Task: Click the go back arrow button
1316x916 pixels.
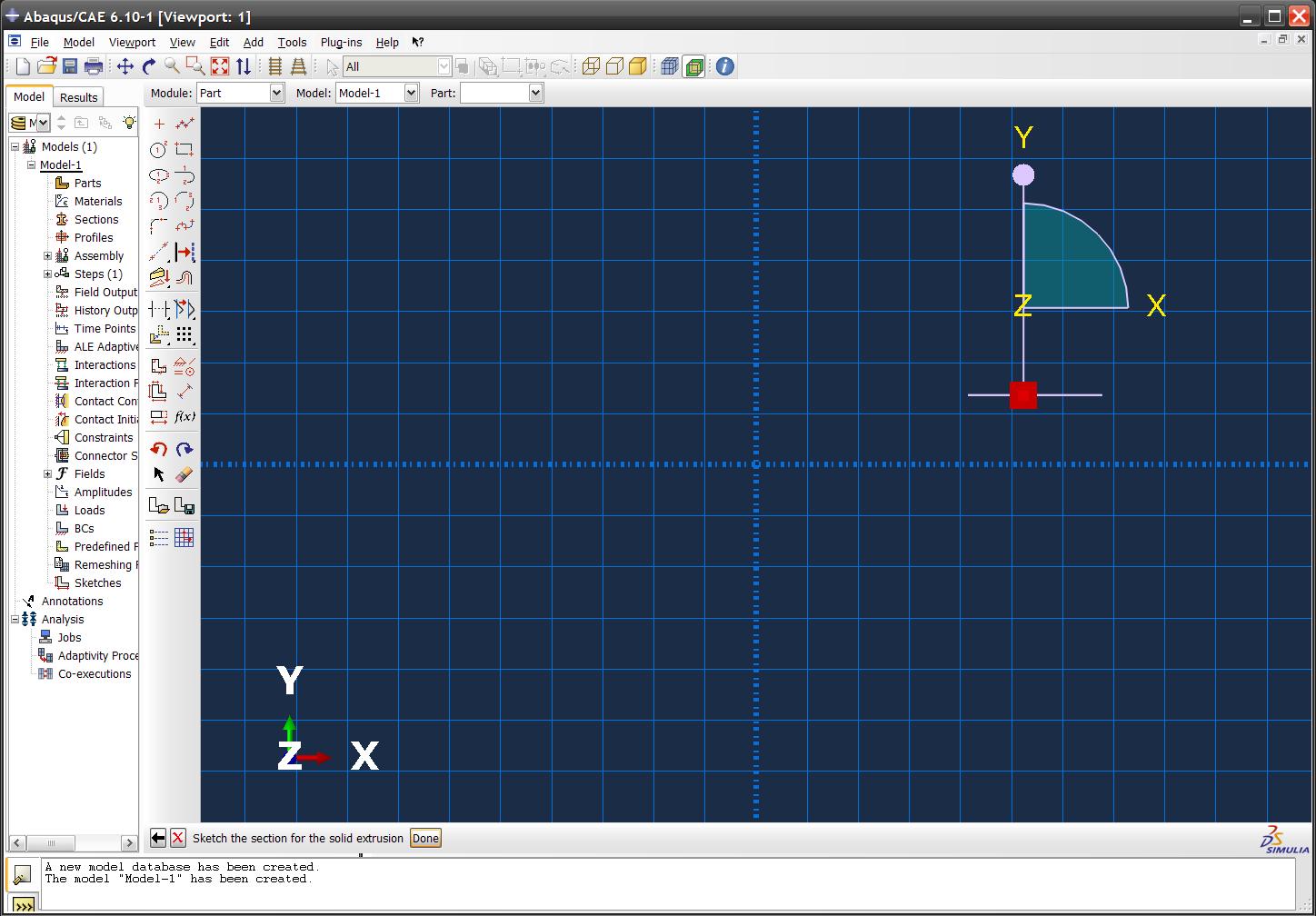Action: (x=158, y=838)
